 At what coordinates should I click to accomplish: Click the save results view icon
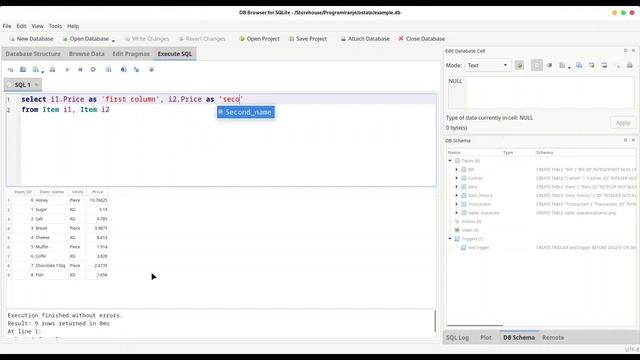[x=108, y=70]
